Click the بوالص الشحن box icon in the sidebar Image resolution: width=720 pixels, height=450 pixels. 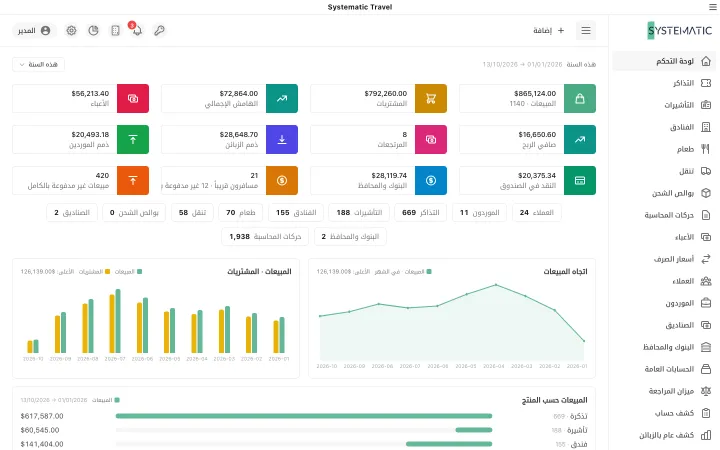(x=706, y=193)
